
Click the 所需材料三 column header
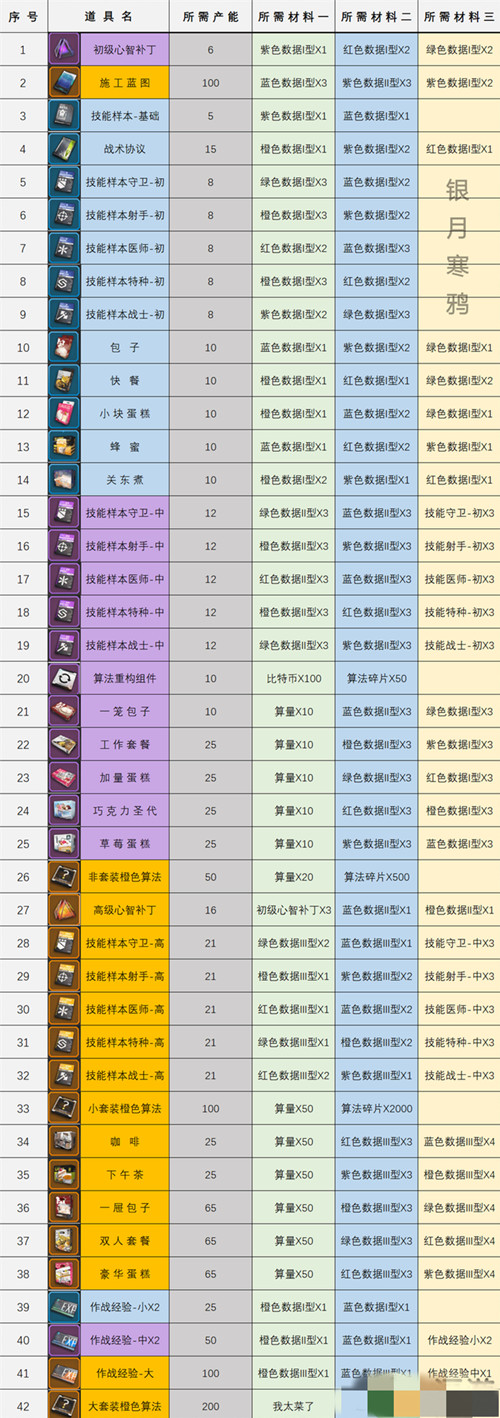[x=459, y=16]
